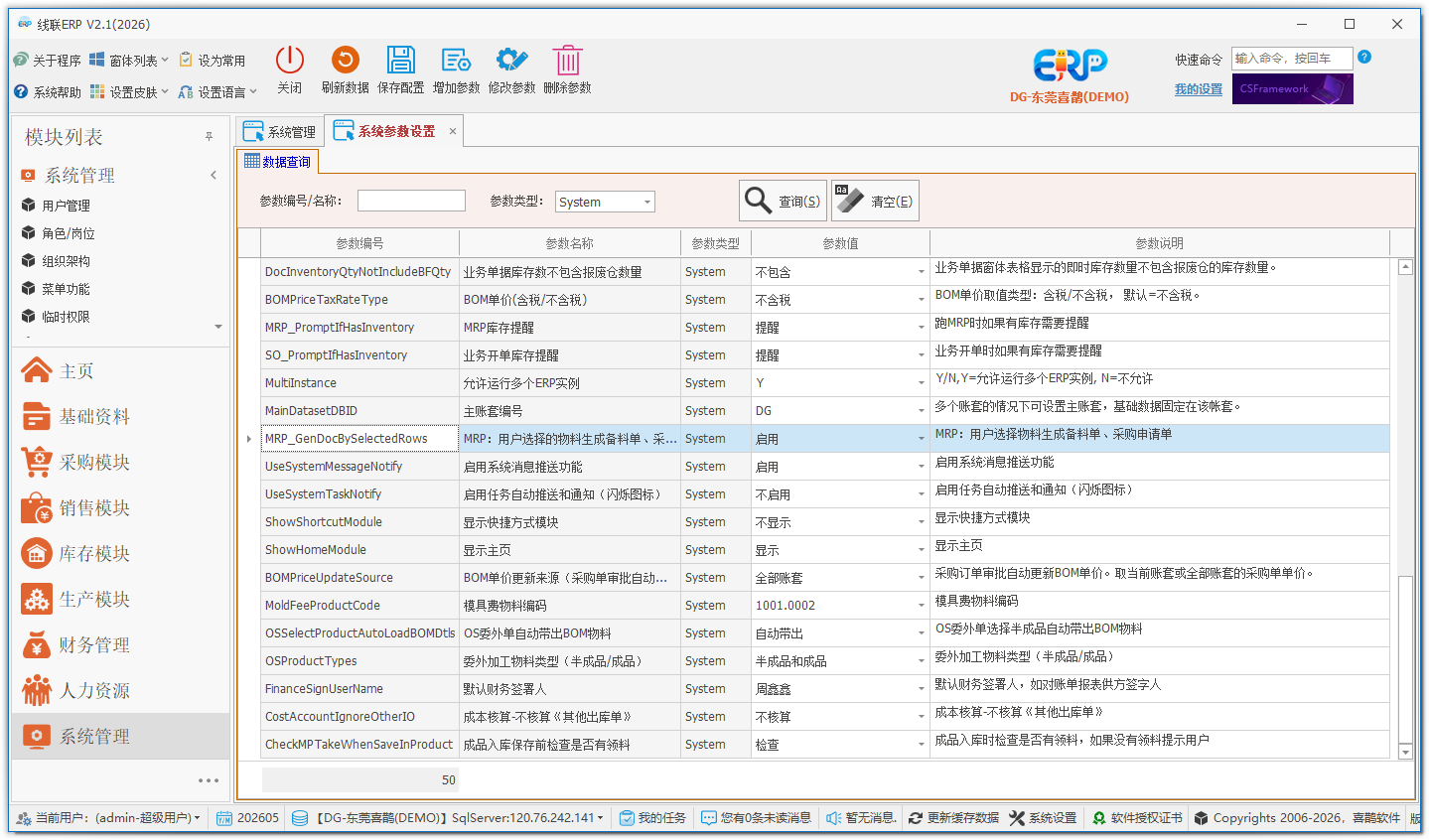1429x840 pixels.
Task: Click the 参数编号/名称 input field
Action: click(411, 201)
